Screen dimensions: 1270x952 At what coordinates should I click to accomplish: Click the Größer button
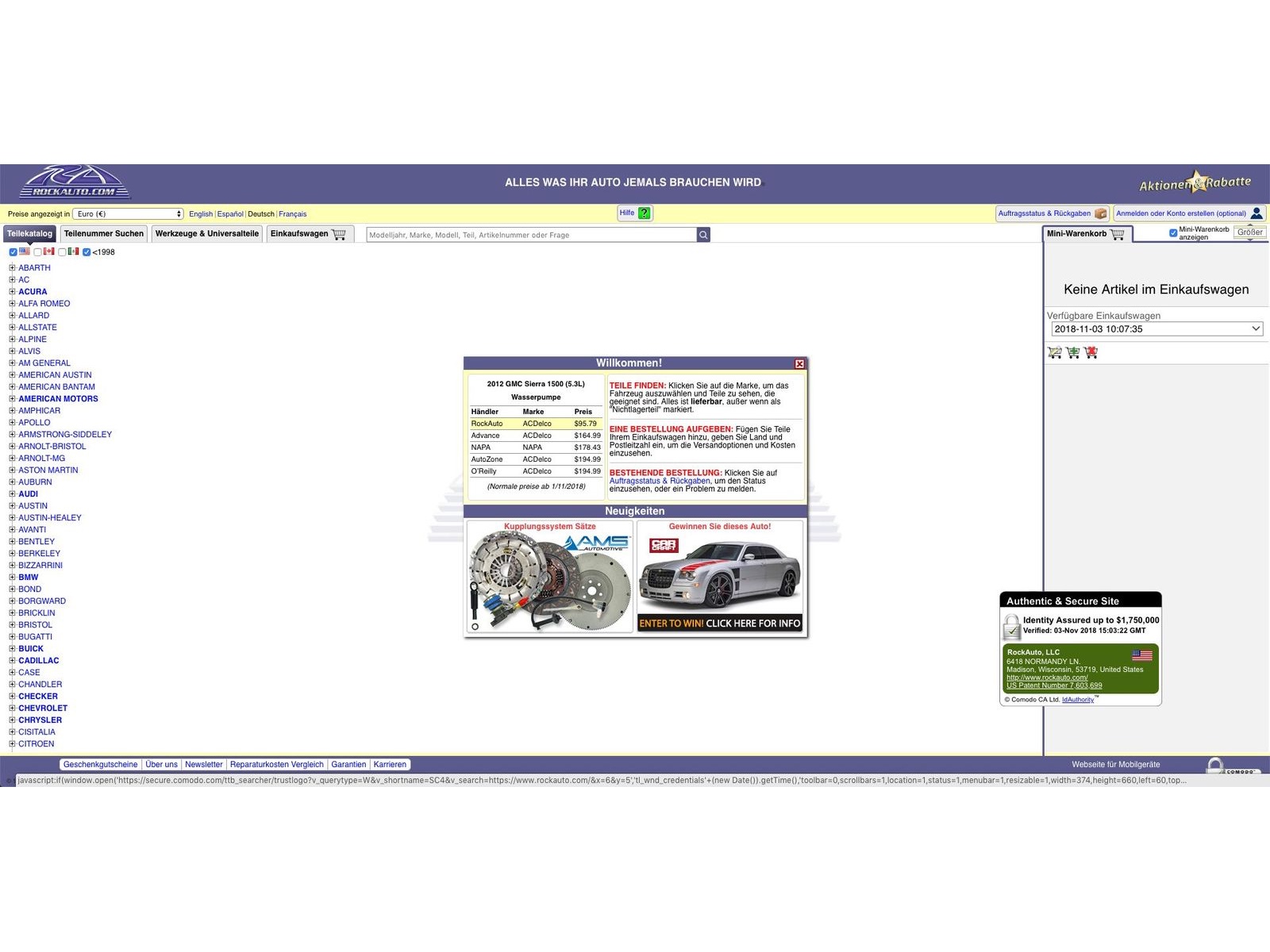click(1250, 232)
